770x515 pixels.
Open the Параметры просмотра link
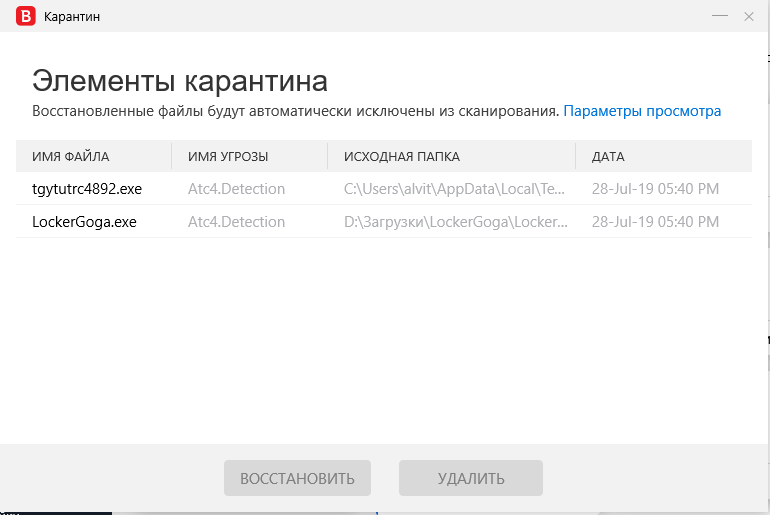click(x=642, y=111)
